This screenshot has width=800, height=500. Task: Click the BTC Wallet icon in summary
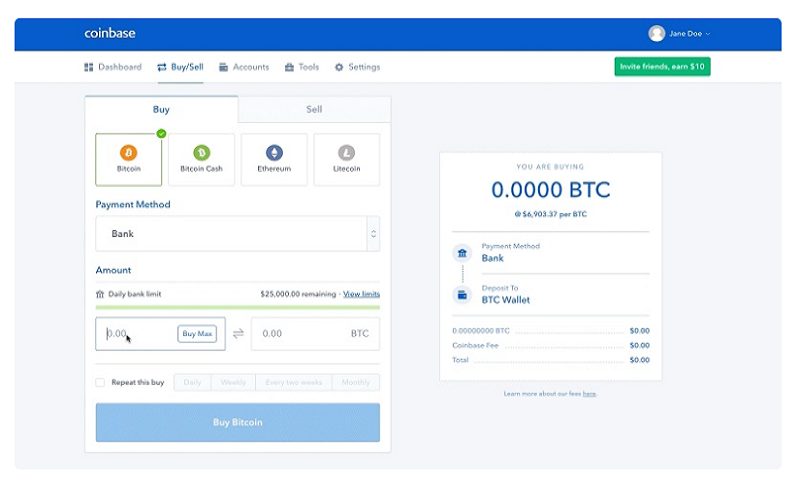click(462, 295)
